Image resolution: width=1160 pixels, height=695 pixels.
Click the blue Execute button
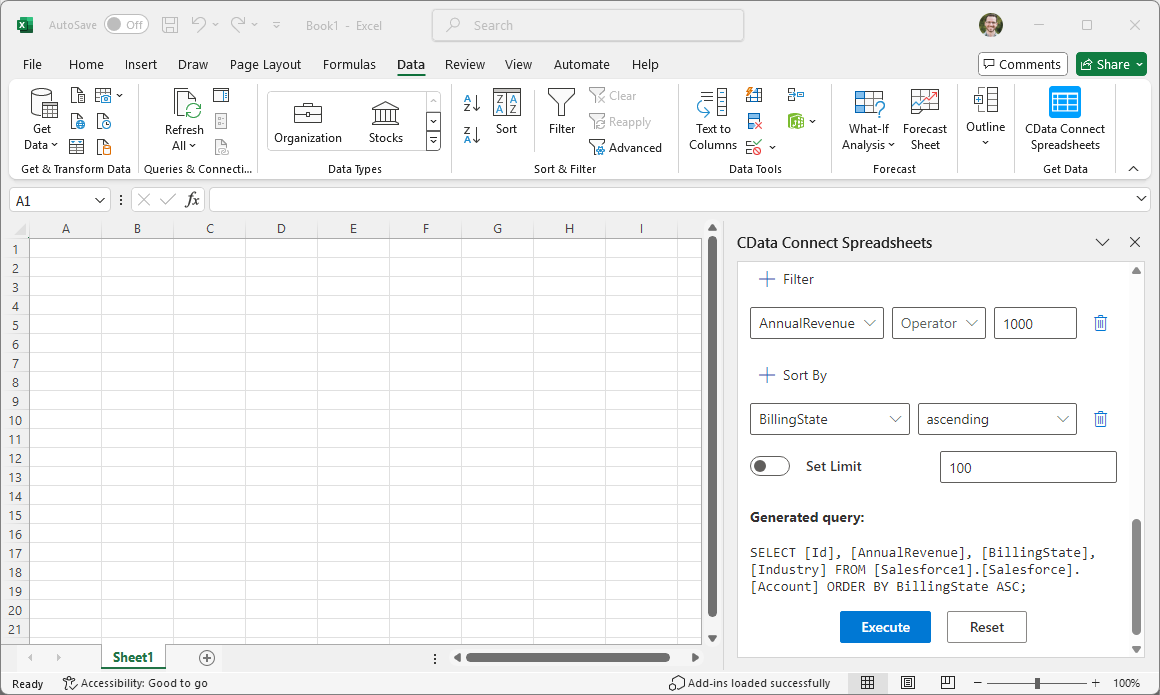click(x=885, y=627)
